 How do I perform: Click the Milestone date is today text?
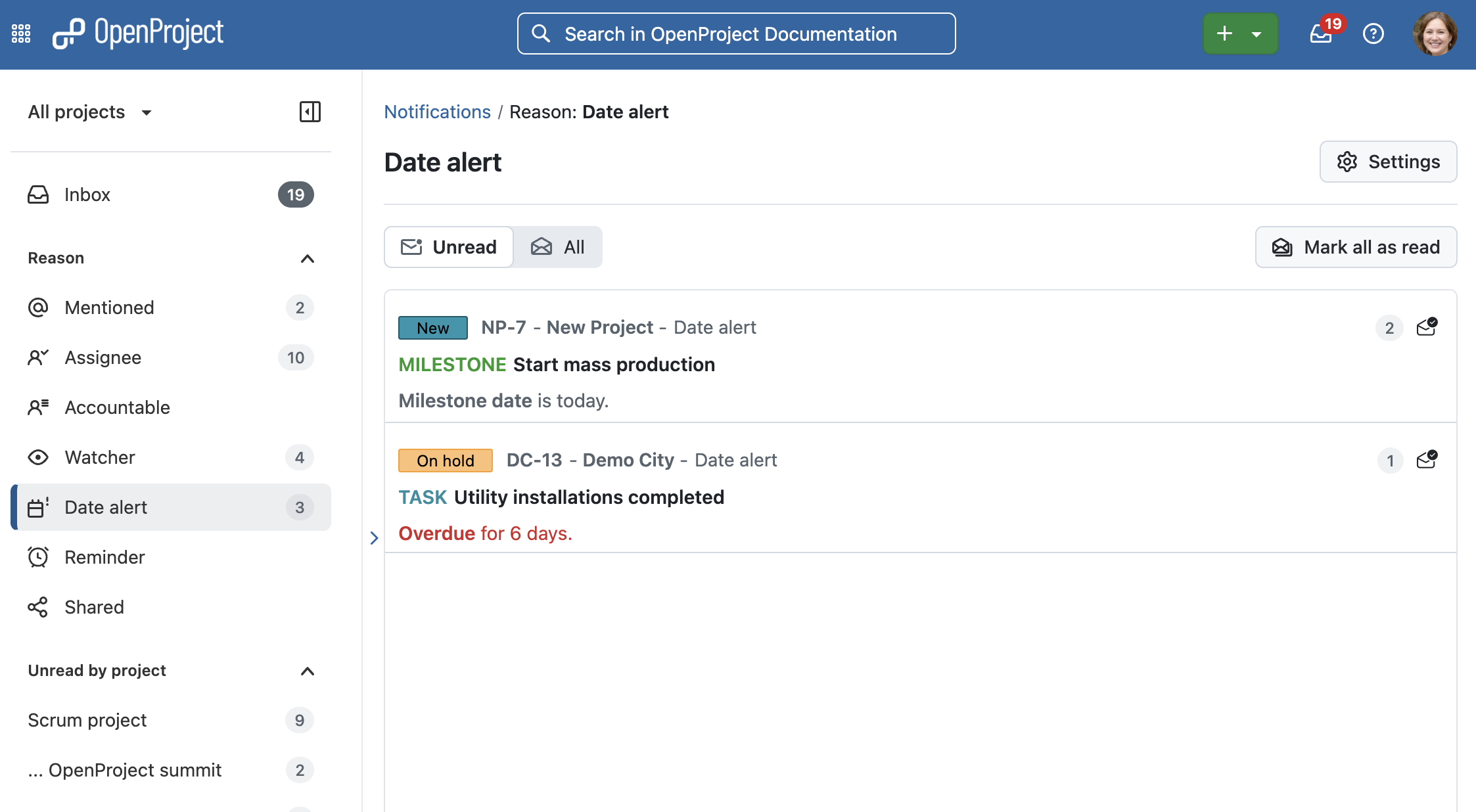click(503, 401)
